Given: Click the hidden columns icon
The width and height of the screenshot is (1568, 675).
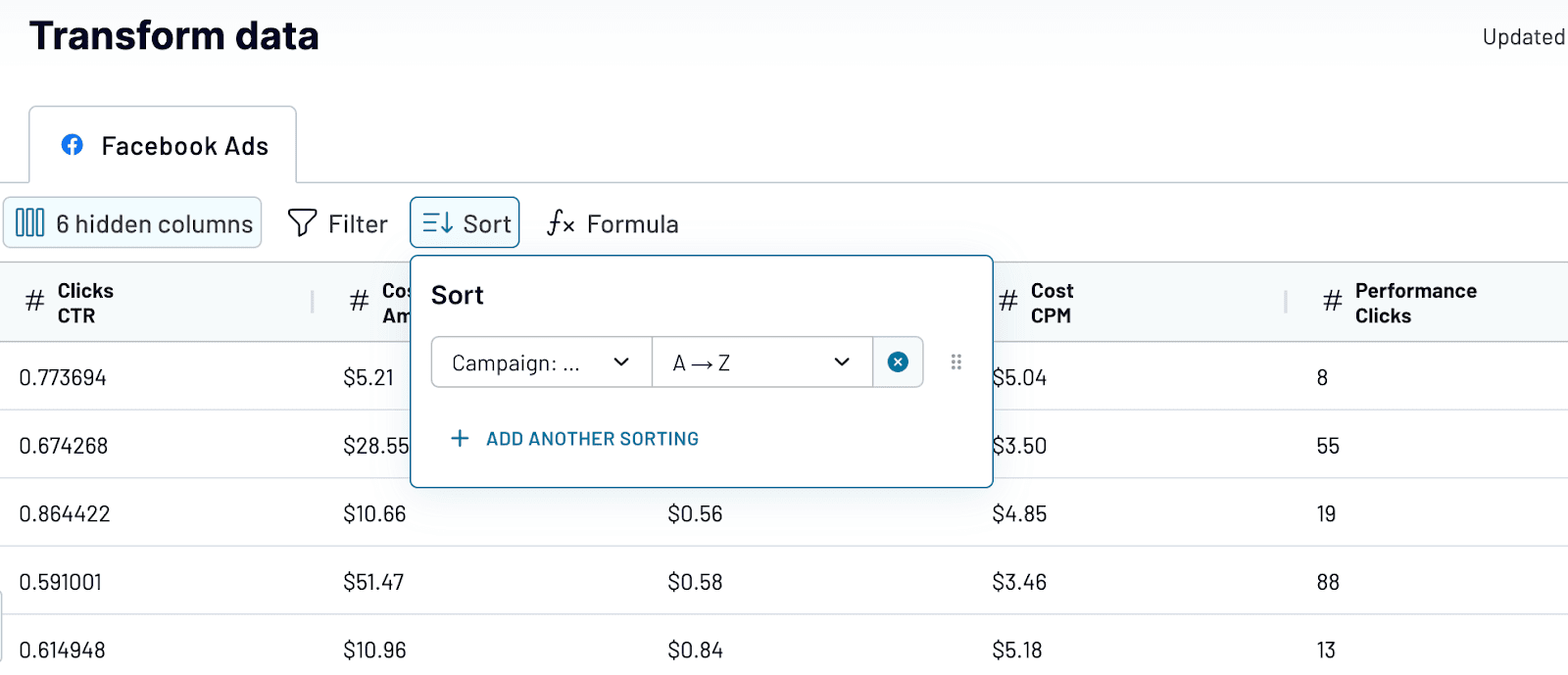Looking at the screenshot, I should 30,223.
